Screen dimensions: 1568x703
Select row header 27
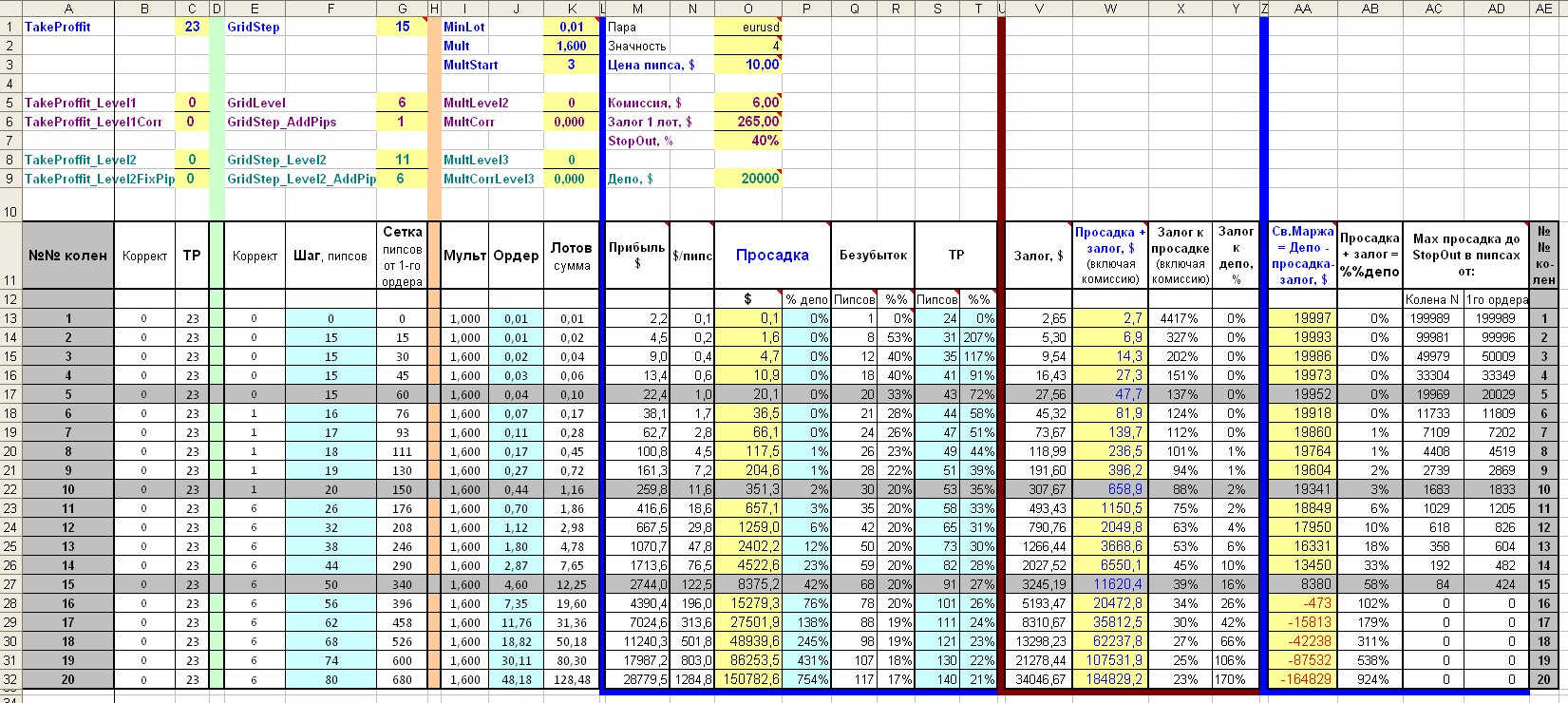10,584
